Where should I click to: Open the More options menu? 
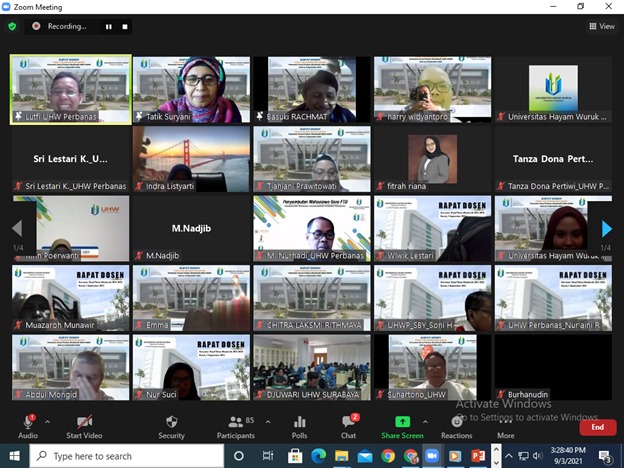[x=505, y=427]
